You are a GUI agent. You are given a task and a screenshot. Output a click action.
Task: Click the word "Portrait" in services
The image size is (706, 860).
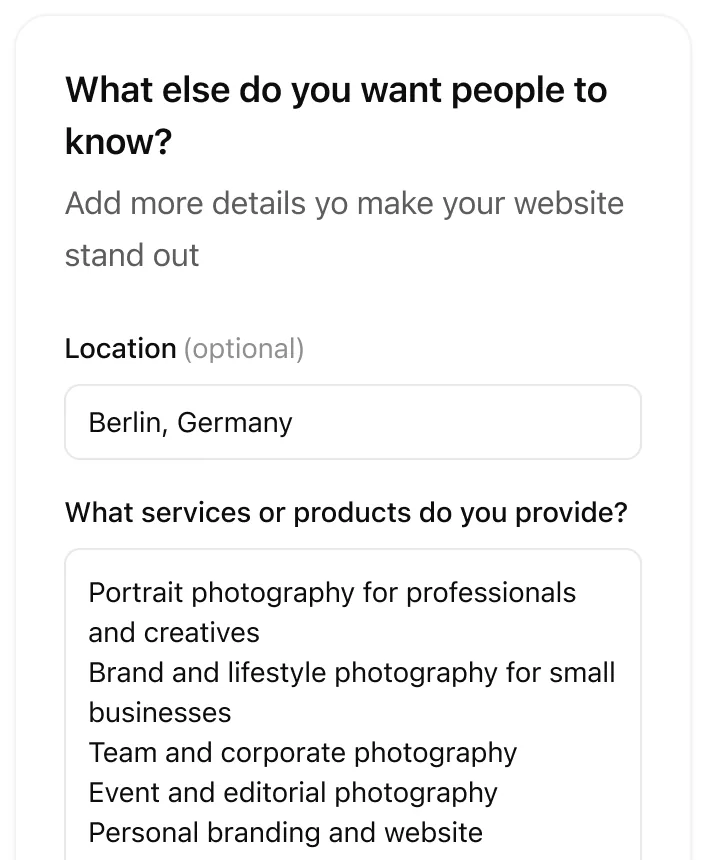coord(136,593)
